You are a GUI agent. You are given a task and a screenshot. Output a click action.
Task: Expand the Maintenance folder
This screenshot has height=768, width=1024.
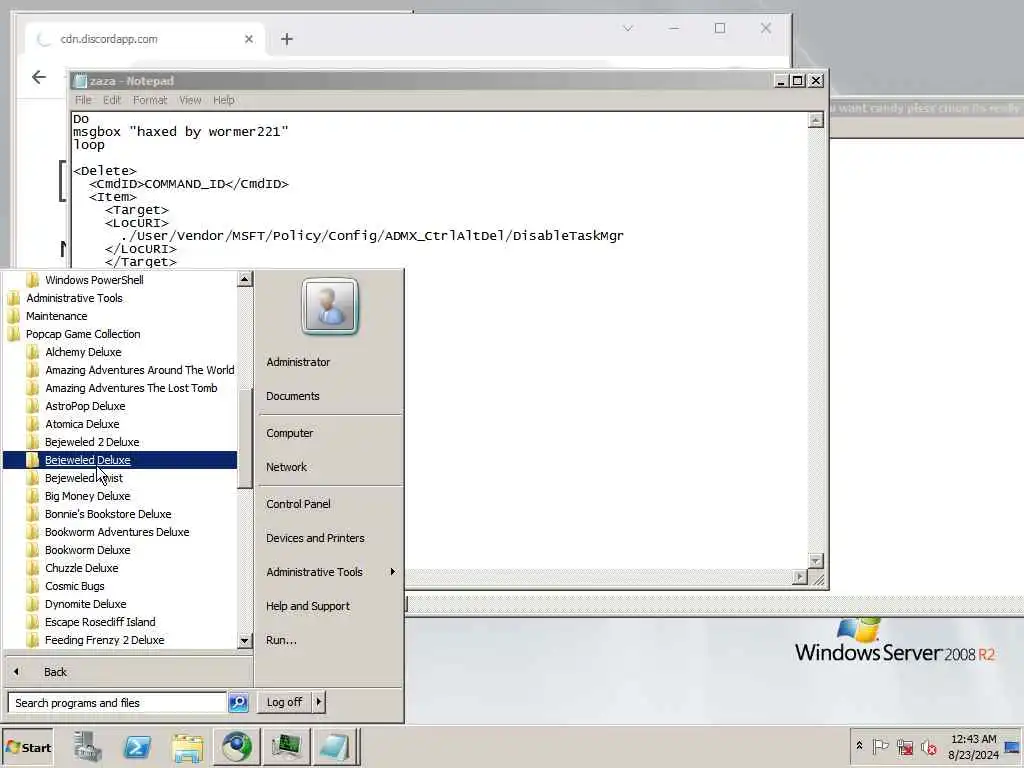[56, 316]
